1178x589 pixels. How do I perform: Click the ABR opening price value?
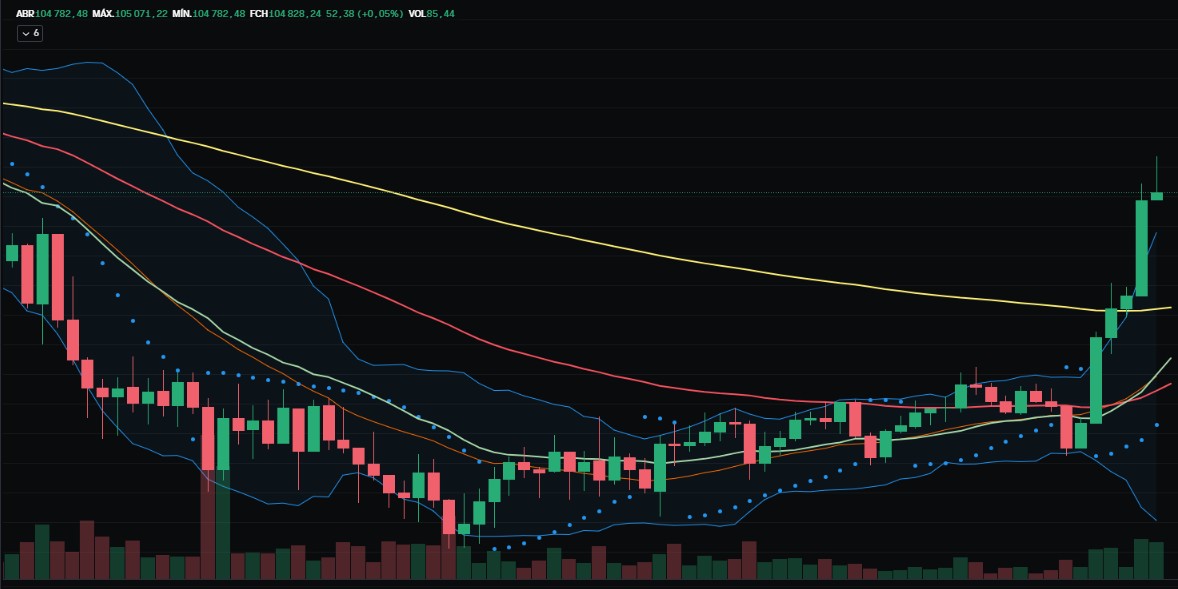[61, 14]
